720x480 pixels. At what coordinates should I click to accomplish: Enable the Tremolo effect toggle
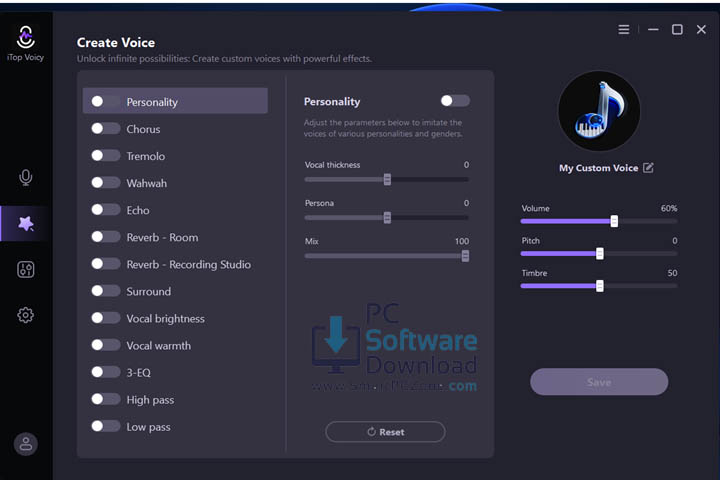pyautogui.click(x=106, y=156)
